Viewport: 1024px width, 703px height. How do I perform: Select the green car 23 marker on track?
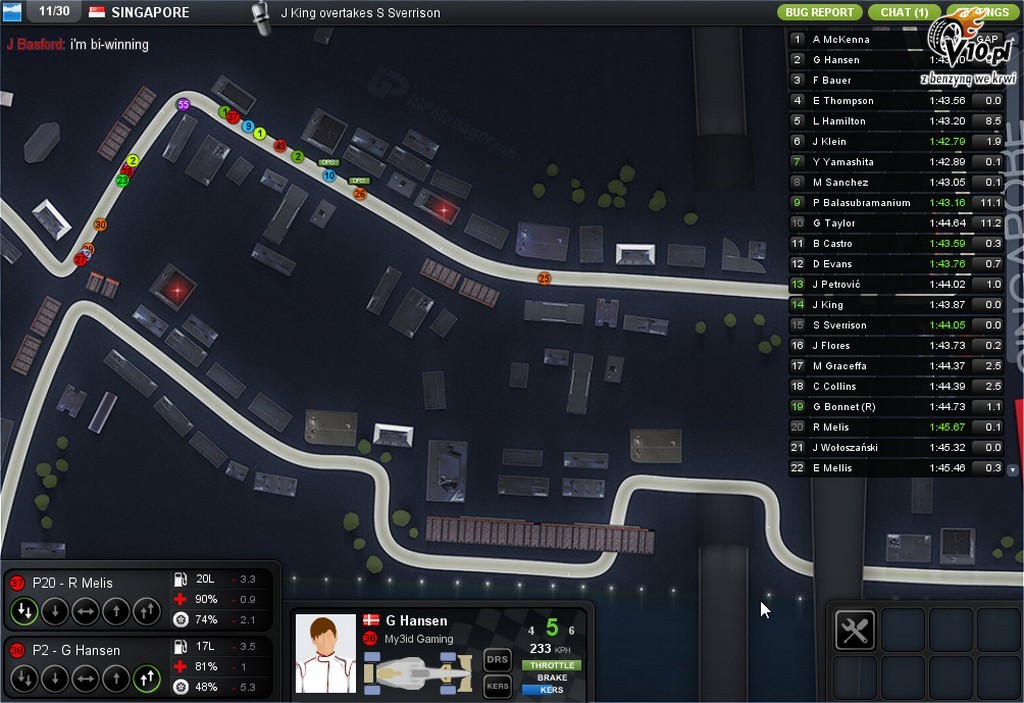tap(122, 180)
